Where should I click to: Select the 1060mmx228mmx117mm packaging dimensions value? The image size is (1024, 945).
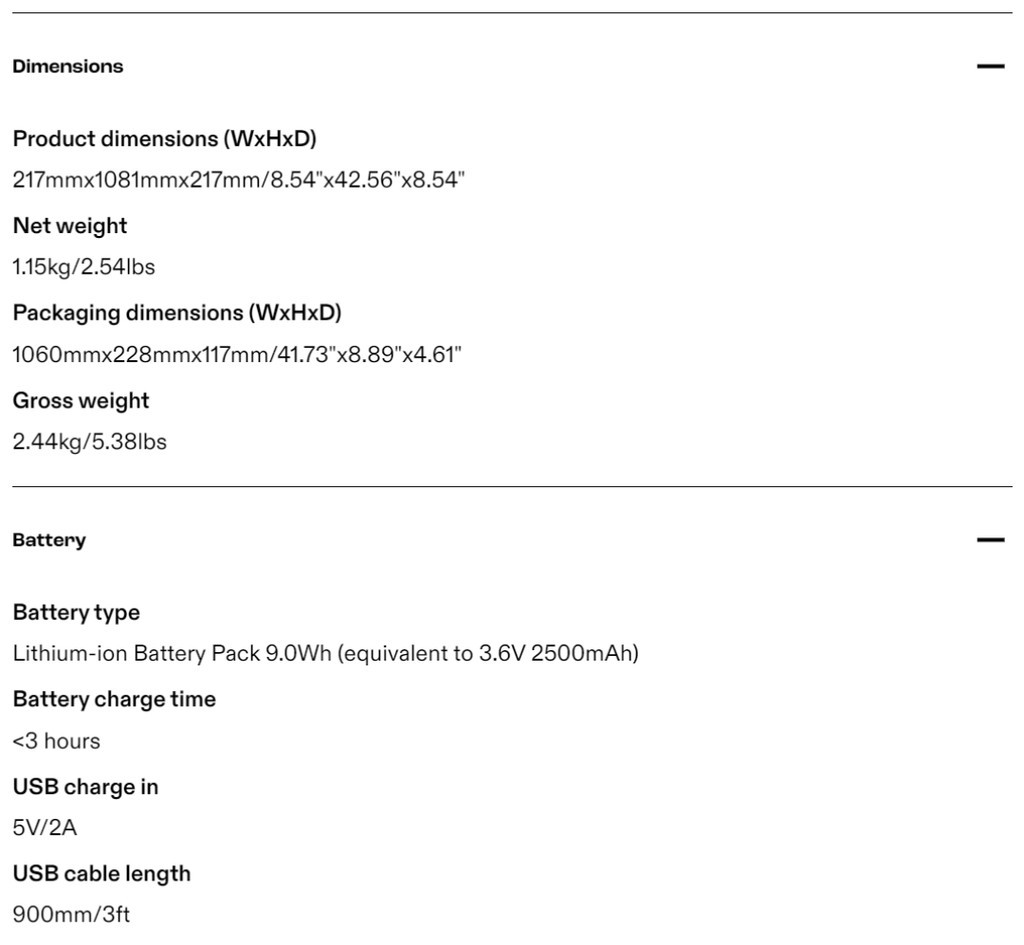point(237,355)
